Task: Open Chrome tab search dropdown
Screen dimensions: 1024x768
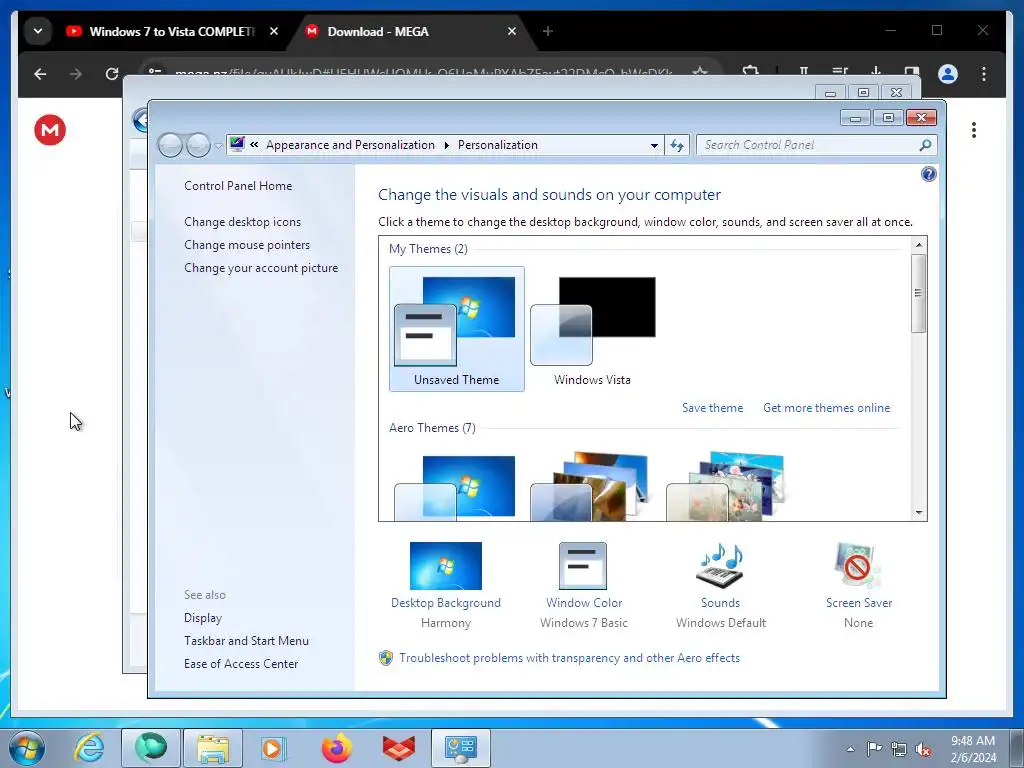Action: point(38,31)
